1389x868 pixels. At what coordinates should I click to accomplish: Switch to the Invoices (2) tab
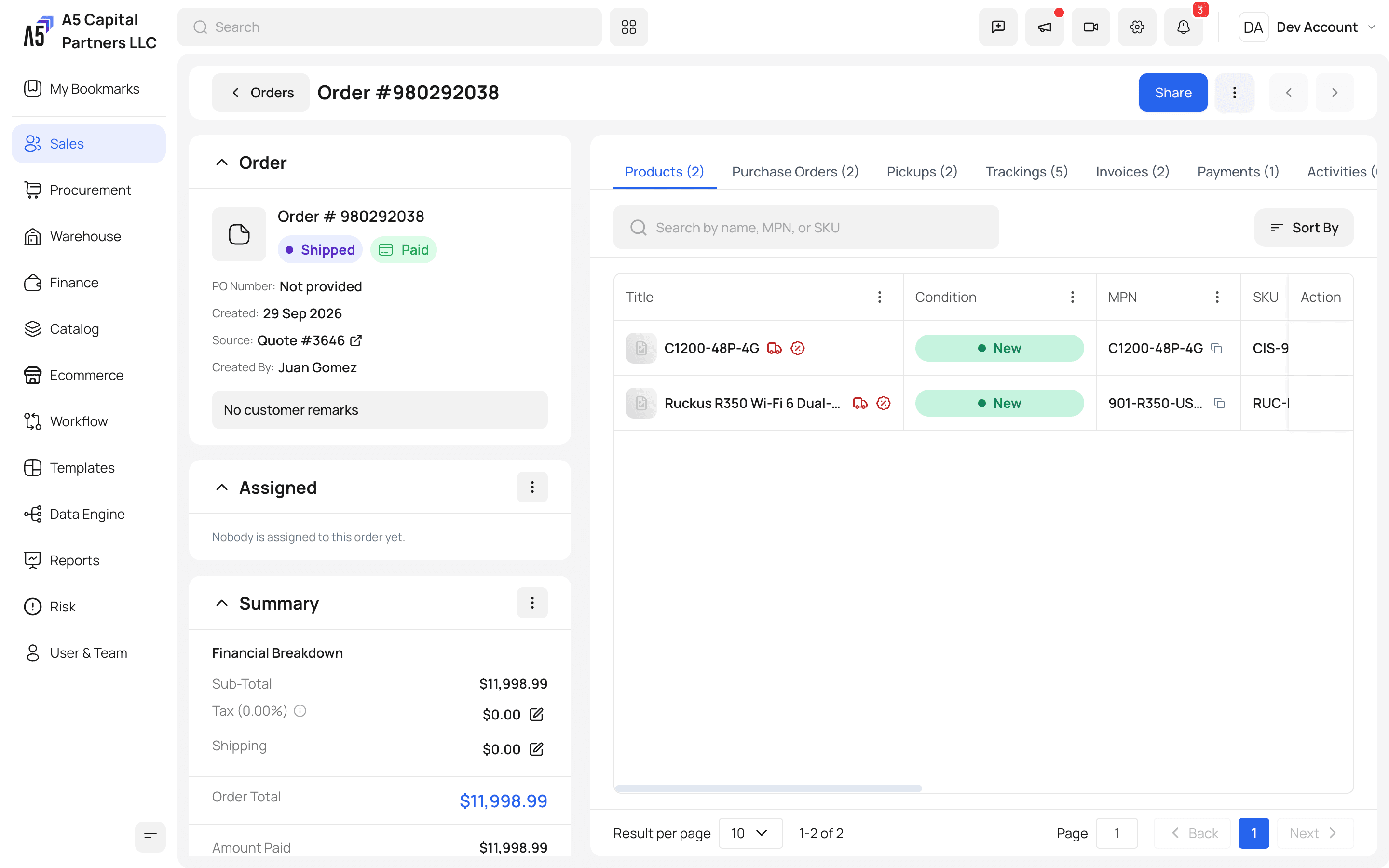(1132, 172)
